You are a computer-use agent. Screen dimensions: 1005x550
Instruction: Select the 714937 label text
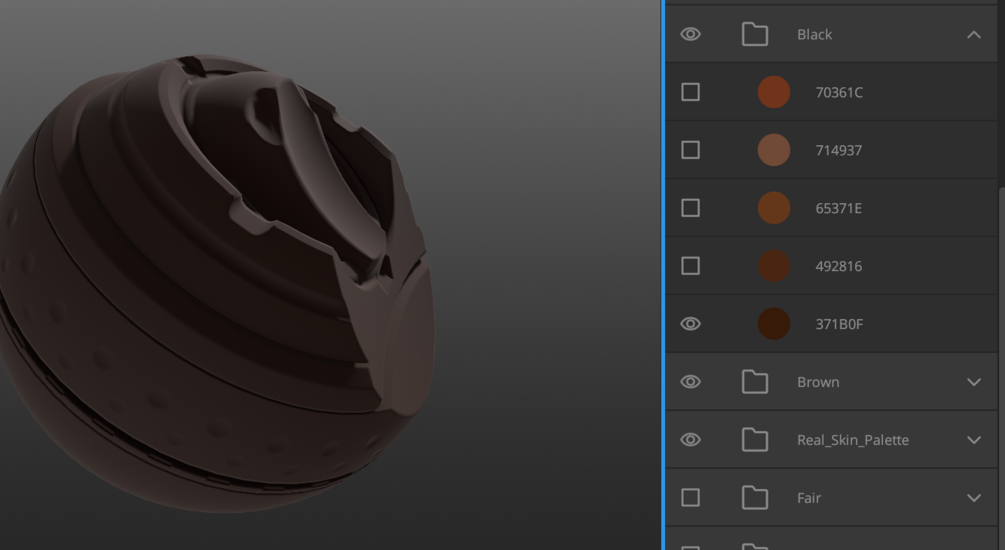point(838,150)
